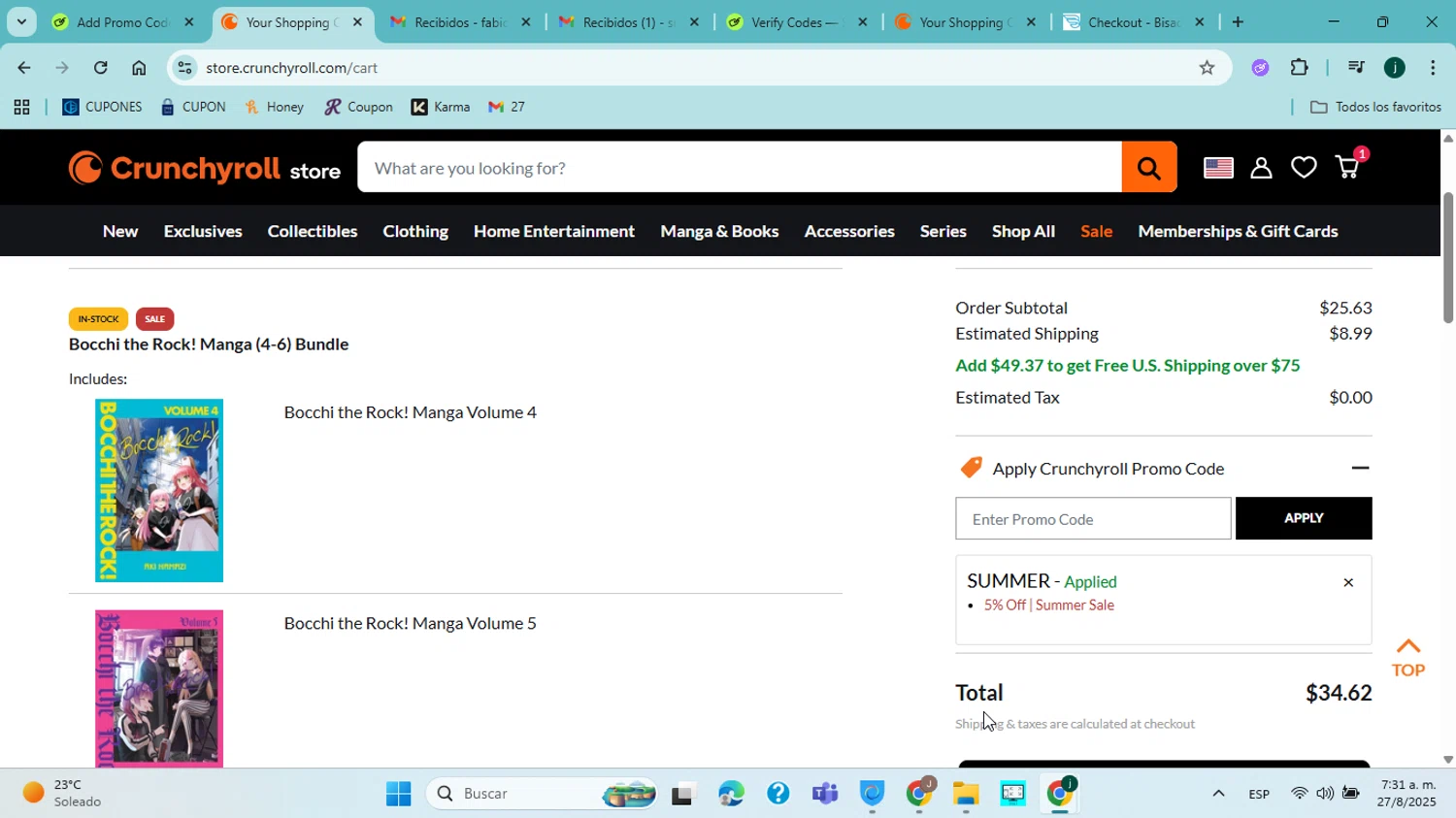Open the wishlist heart icon
This screenshot has width=1456, height=818.
click(1304, 168)
